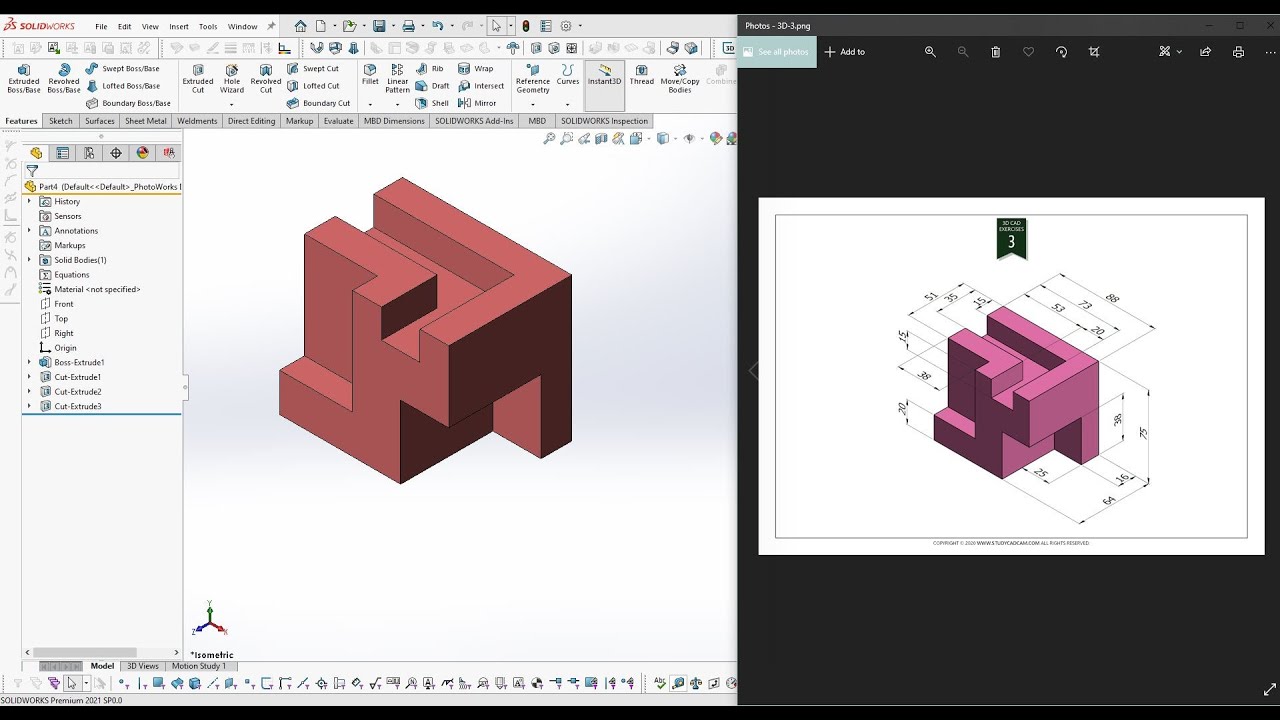
Task: Expand the History tree node
Action: (29, 202)
